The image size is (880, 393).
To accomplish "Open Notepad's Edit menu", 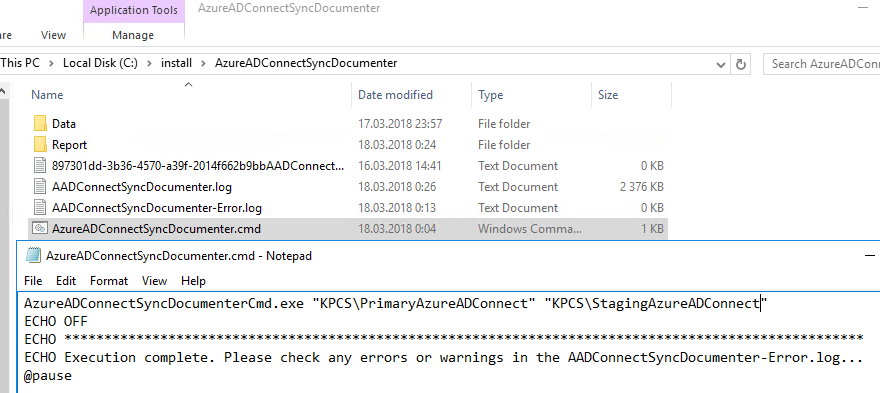I will (x=66, y=281).
